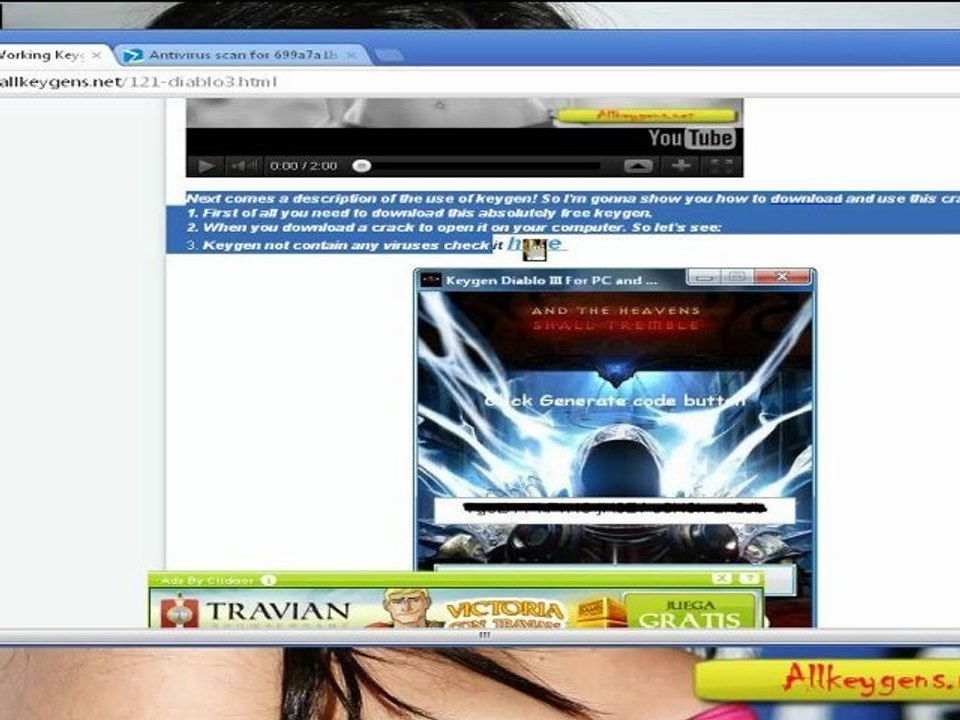Close the Keygen Diablo III window

coord(782,277)
